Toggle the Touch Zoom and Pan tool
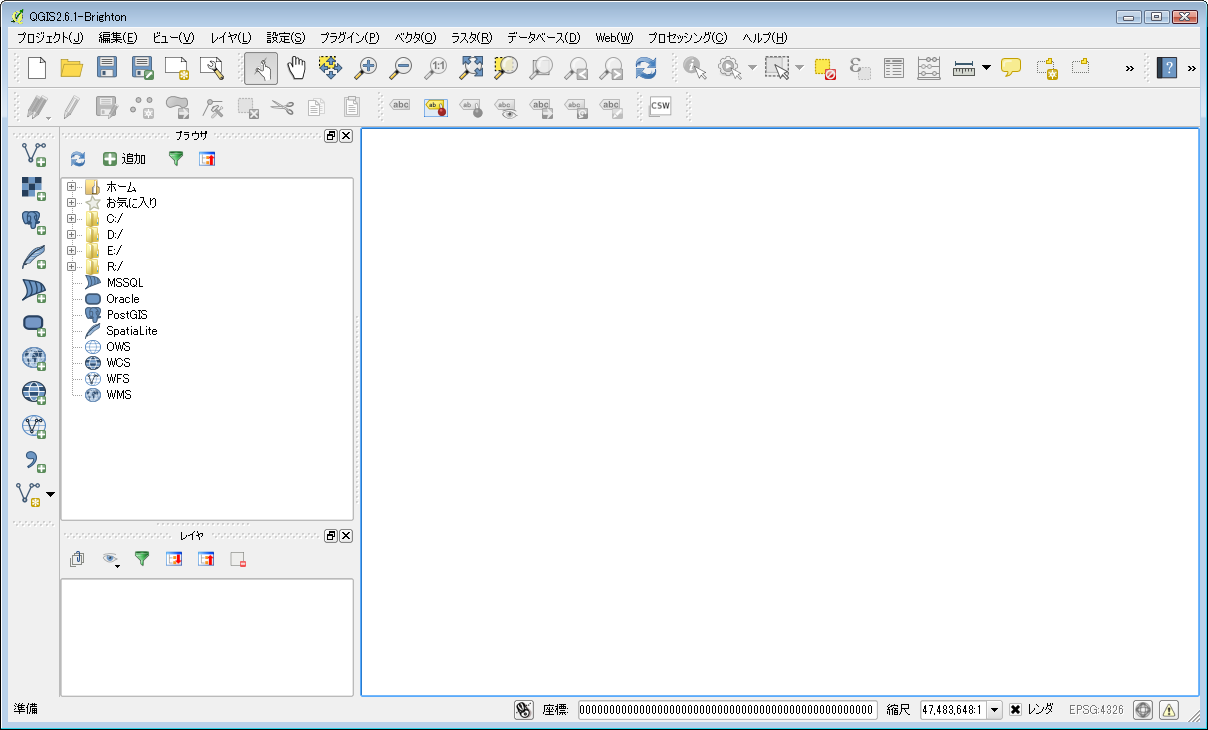Screen dimensions: 1208x730 coord(261,68)
